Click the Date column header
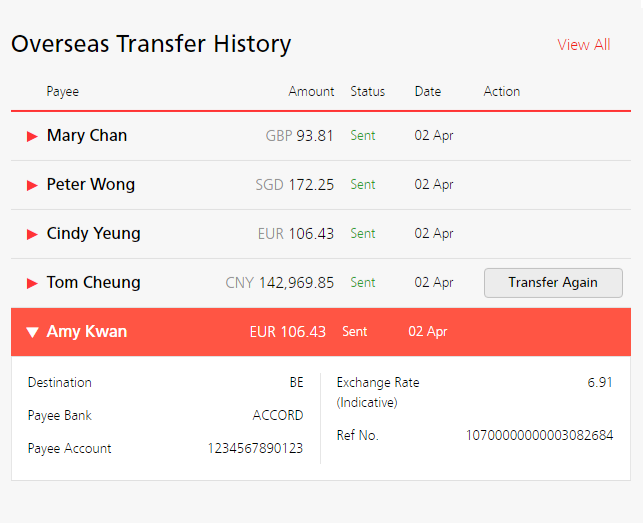 coord(428,92)
